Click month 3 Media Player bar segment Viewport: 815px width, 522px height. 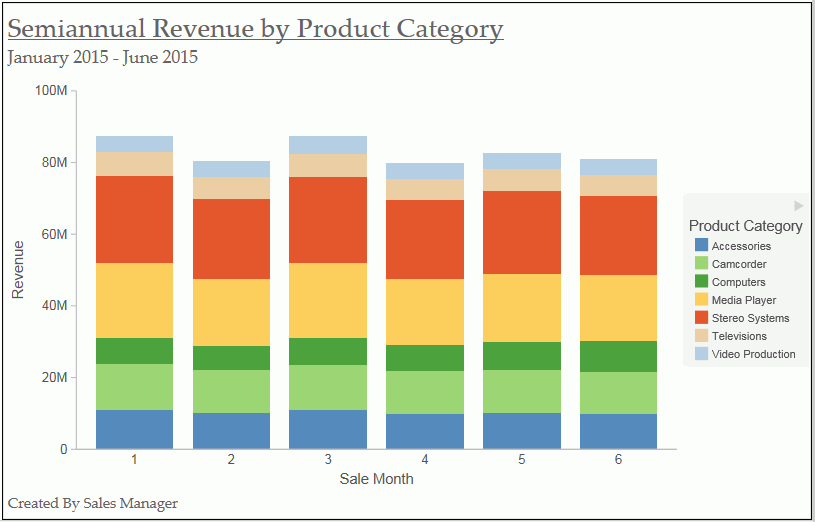click(x=328, y=301)
